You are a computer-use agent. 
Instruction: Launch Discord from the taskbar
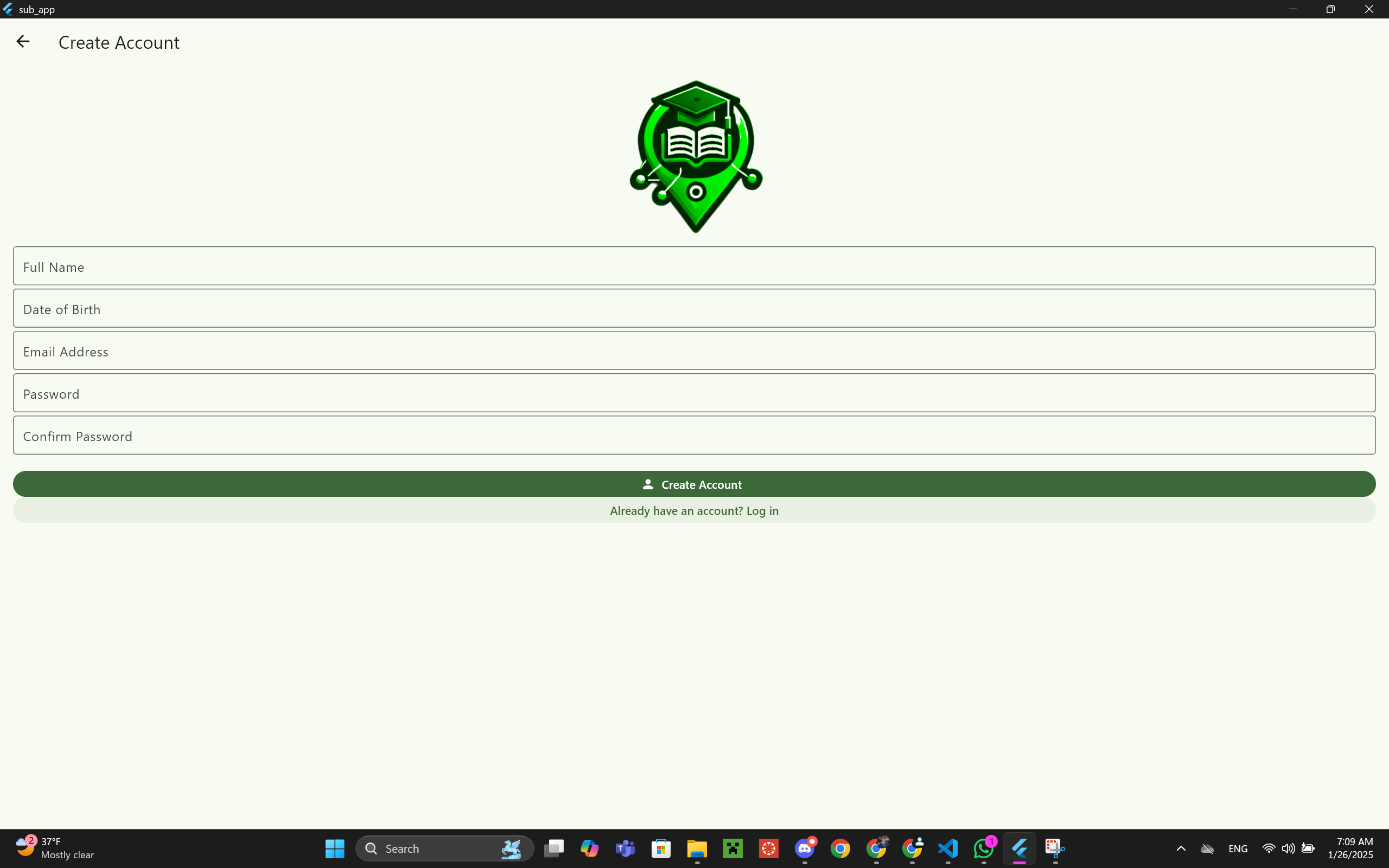click(804, 848)
